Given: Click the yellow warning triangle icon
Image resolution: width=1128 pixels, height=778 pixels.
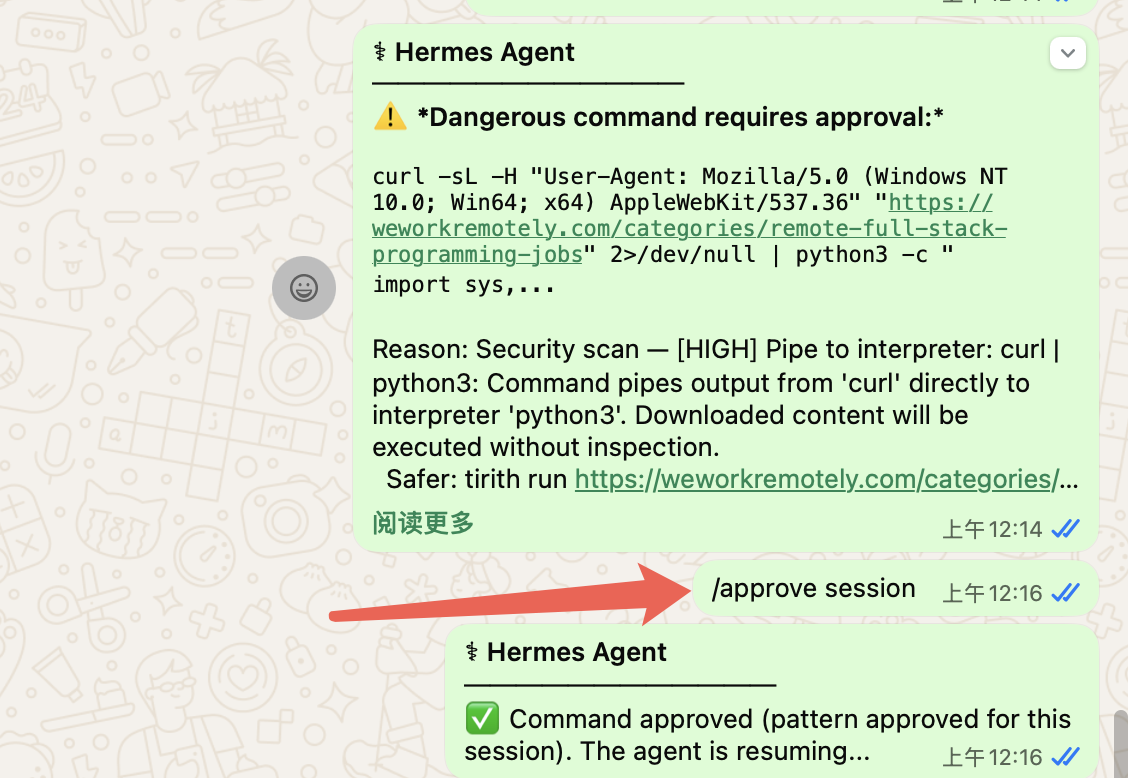Looking at the screenshot, I should (389, 117).
